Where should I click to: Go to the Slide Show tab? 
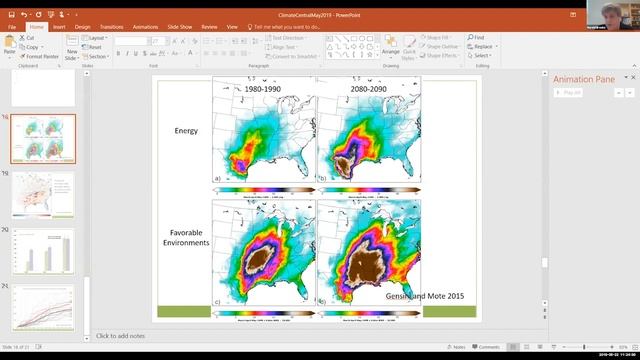(x=180, y=27)
